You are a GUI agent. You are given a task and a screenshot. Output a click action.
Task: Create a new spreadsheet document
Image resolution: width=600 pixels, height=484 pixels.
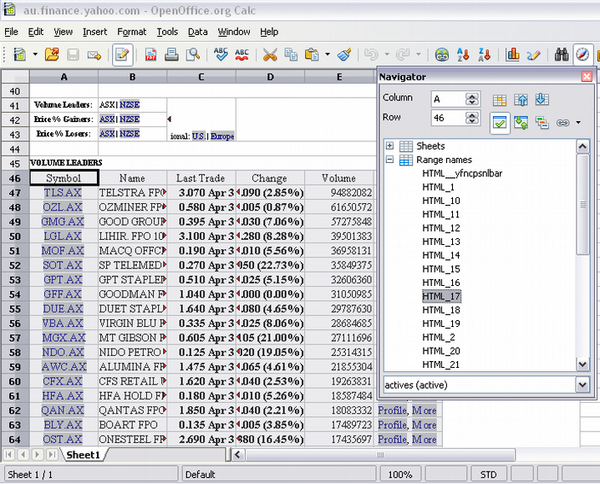[20, 55]
